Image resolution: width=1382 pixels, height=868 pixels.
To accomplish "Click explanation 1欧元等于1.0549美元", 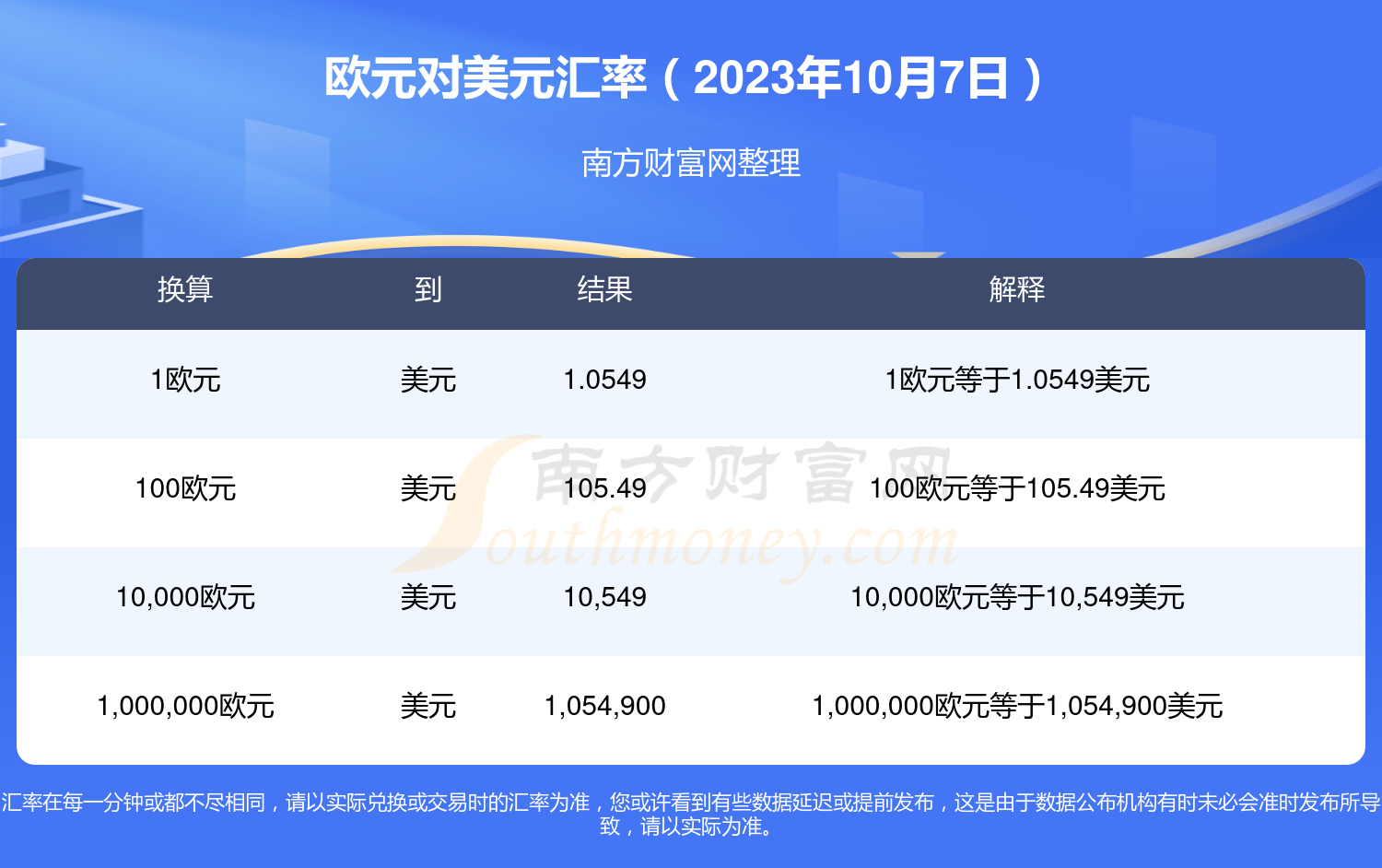I will [x=1017, y=380].
